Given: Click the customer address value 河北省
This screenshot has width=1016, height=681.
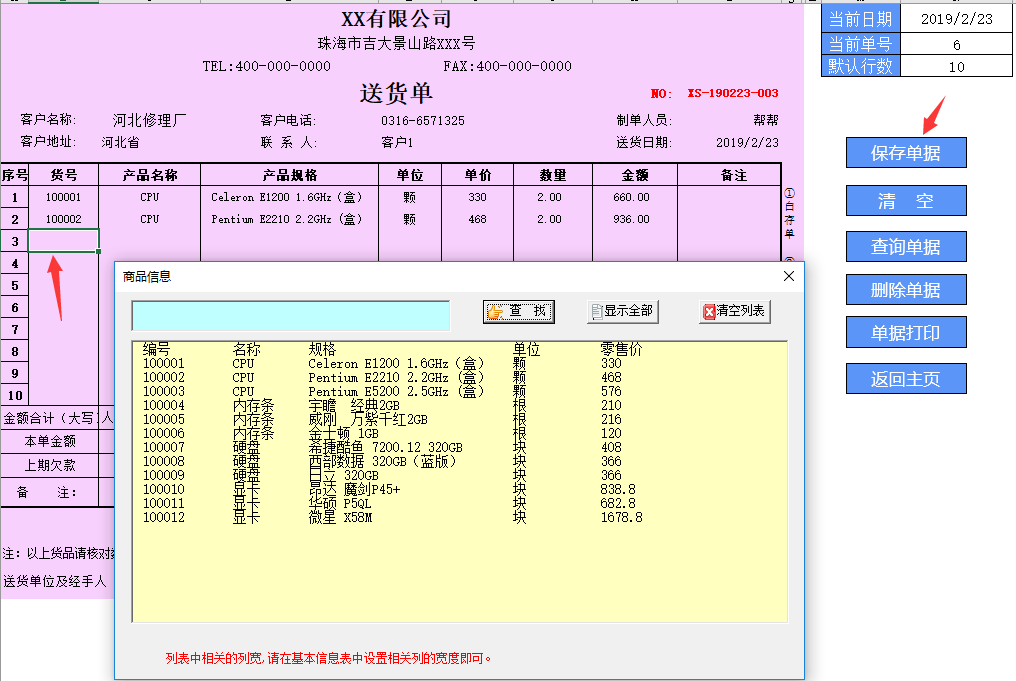Looking at the screenshot, I should point(121,143).
